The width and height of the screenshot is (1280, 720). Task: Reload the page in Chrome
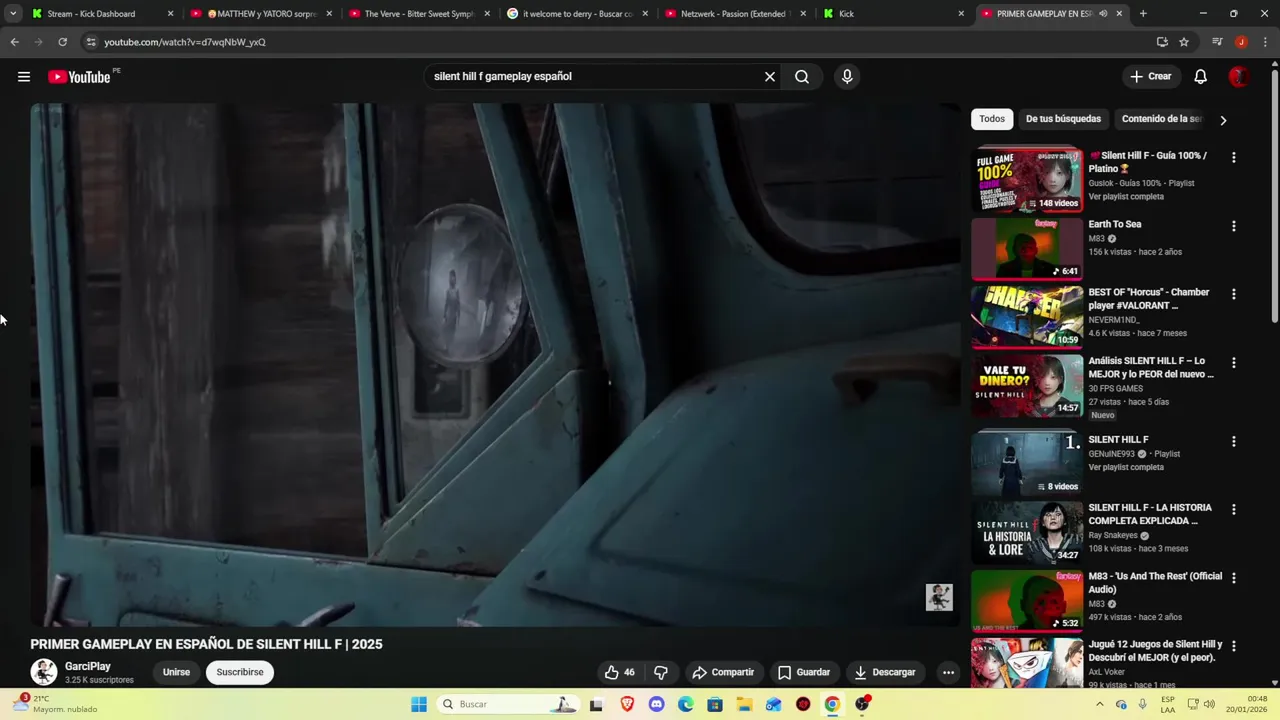pos(62,42)
